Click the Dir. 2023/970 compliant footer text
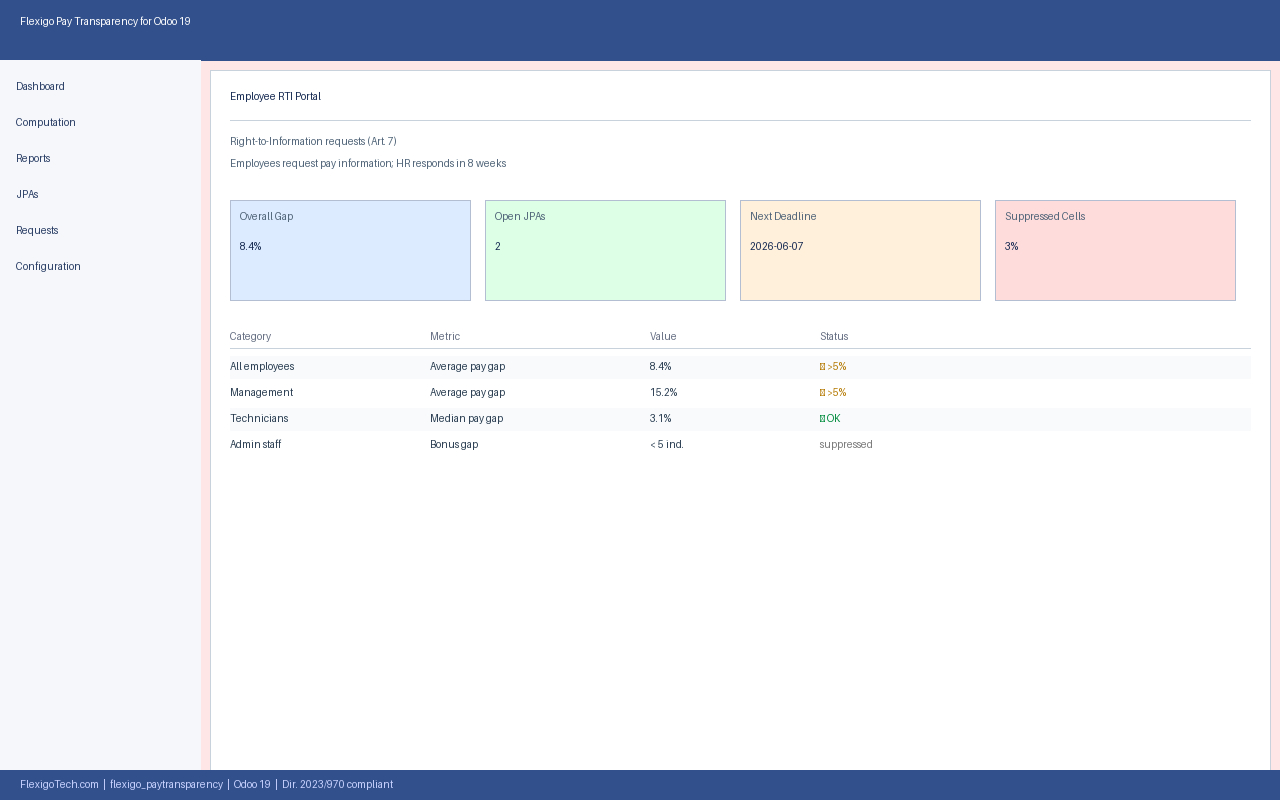The height and width of the screenshot is (800, 1280). click(337, 785)
